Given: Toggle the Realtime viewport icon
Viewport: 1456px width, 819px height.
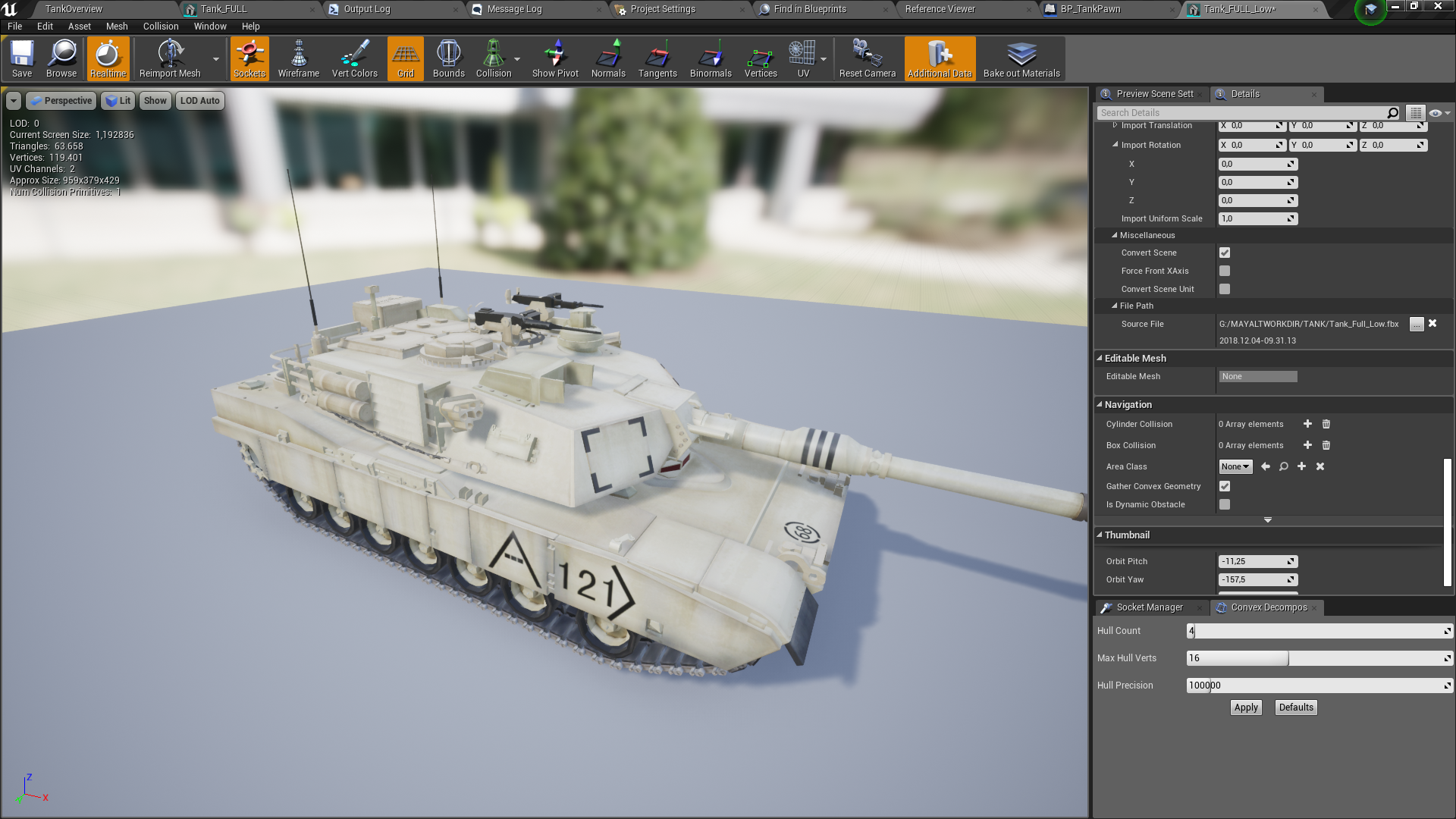Looking at the screenshot, I should (x=108, y=59).
